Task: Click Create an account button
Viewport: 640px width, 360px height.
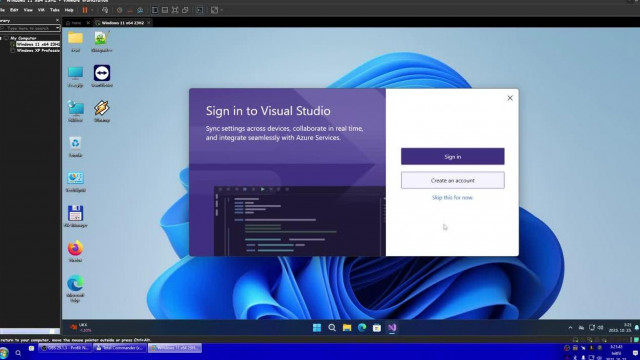Action: pos(452,180)
